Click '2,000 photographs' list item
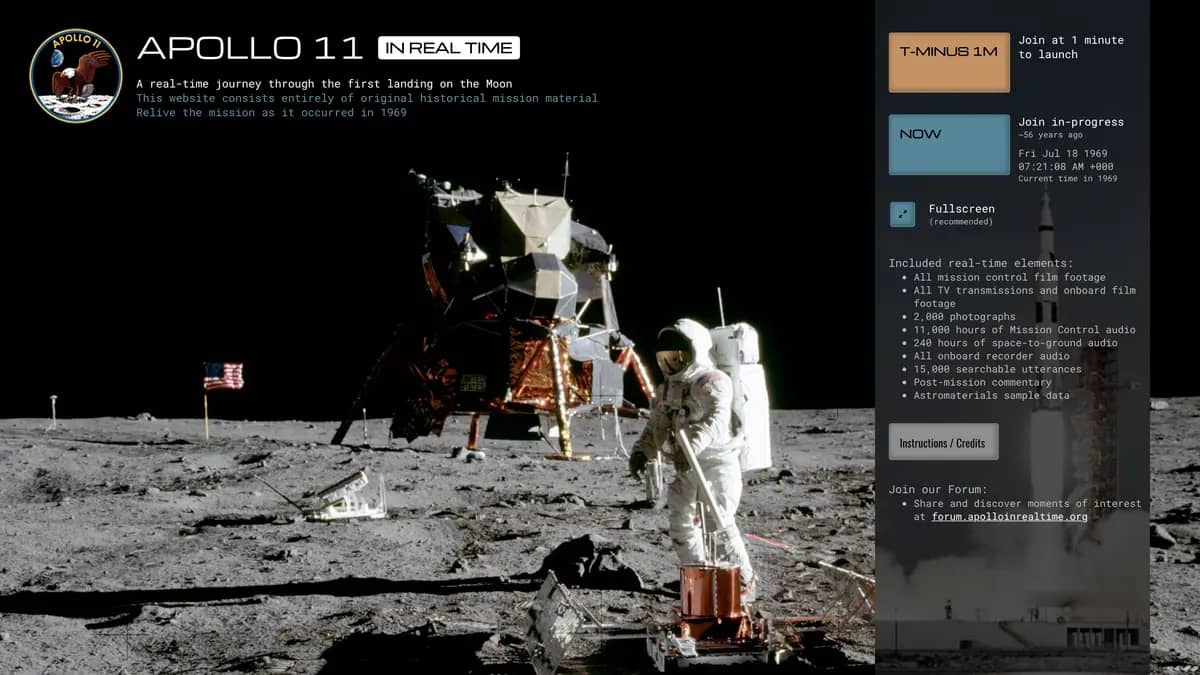Image resolution: width=1200 pixels, height=675 pixels. [x=964, y=317]
